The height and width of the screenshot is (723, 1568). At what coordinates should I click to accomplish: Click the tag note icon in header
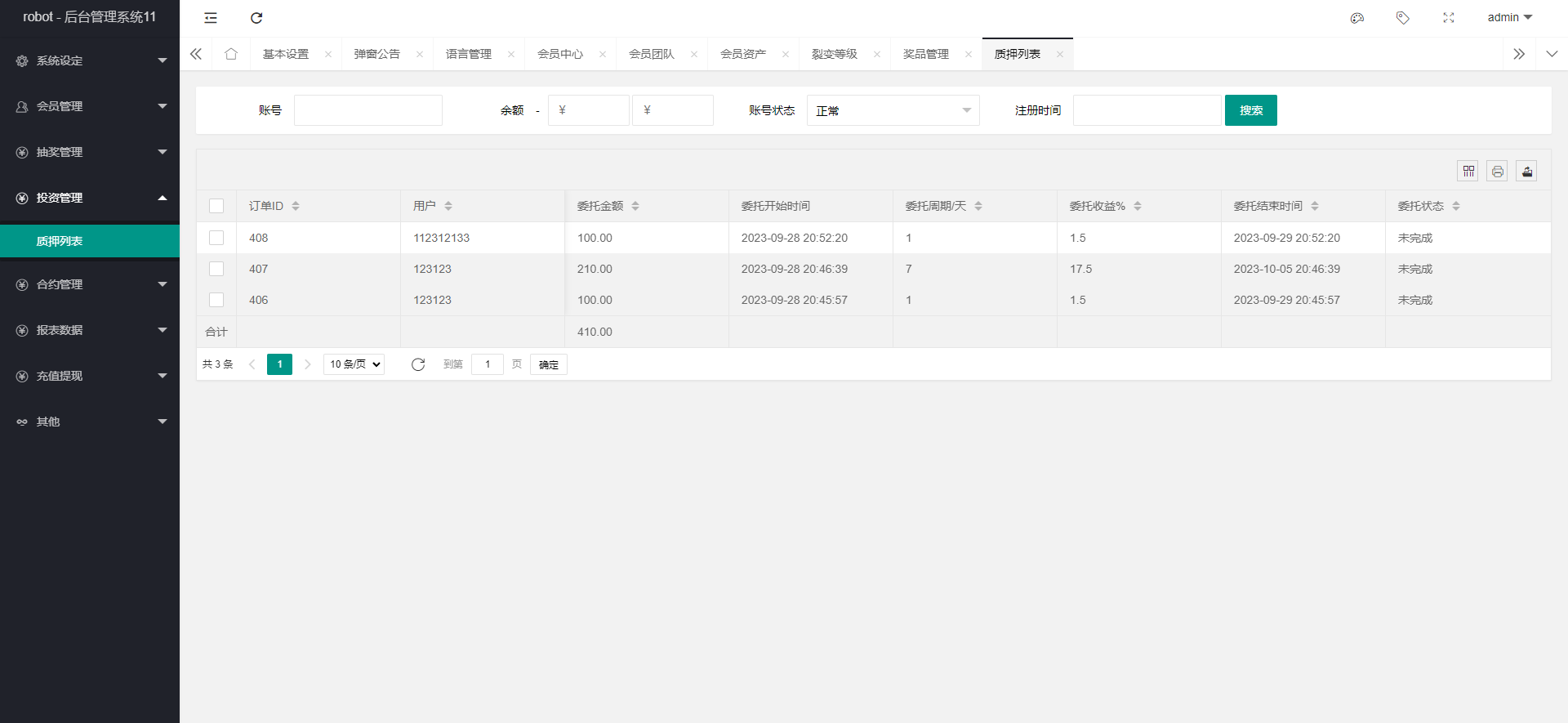[1403, 18]
